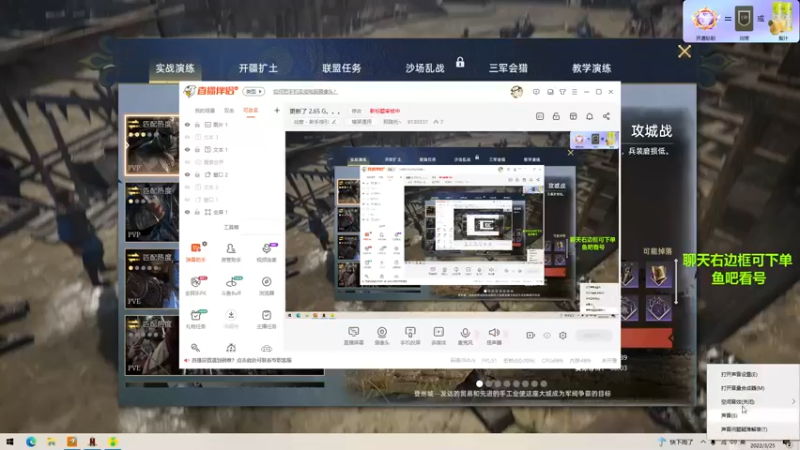
Task: Click the bell notification icon above preview
Action: [589, 116]
